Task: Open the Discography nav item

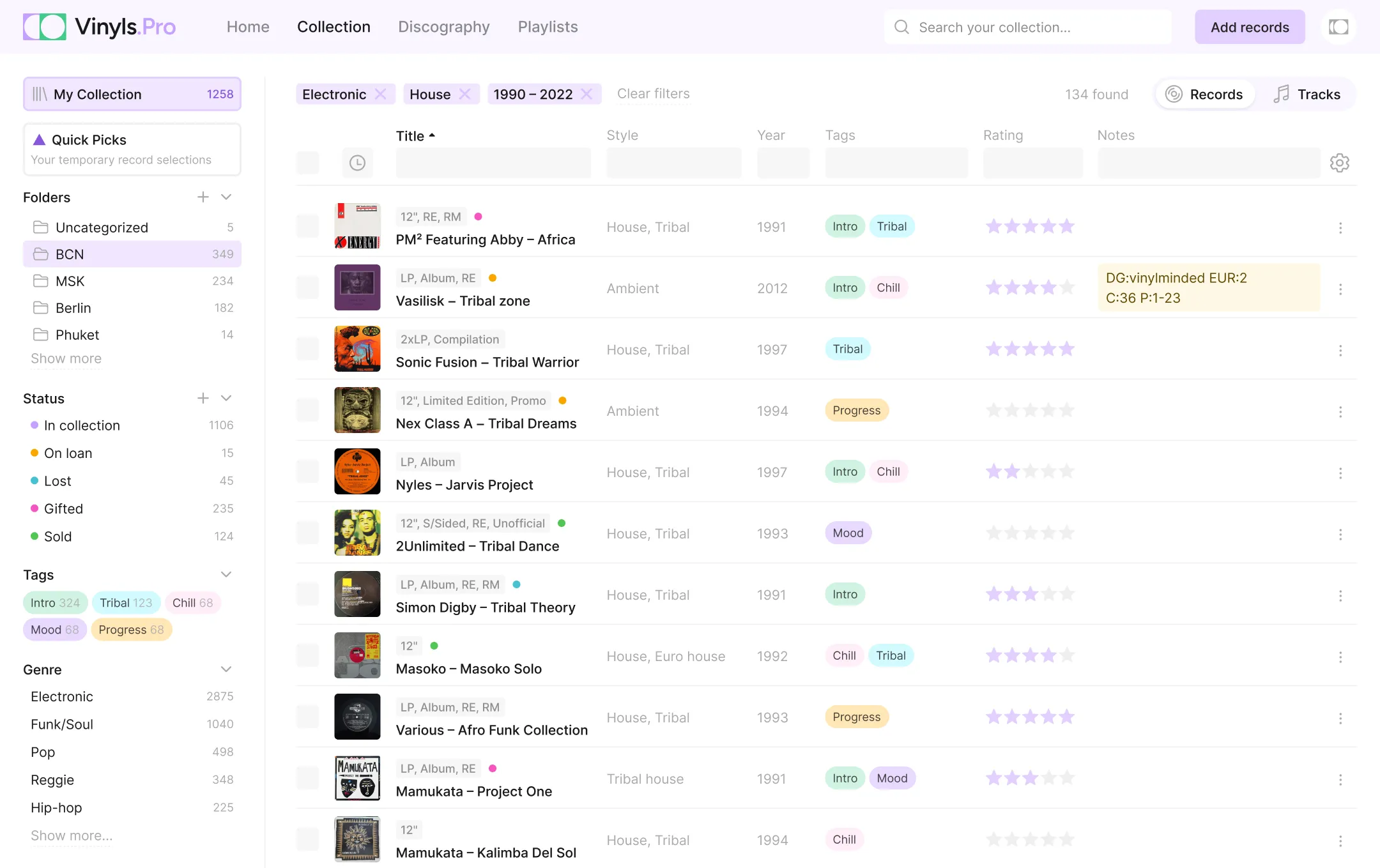Action: tap(443, 27)
